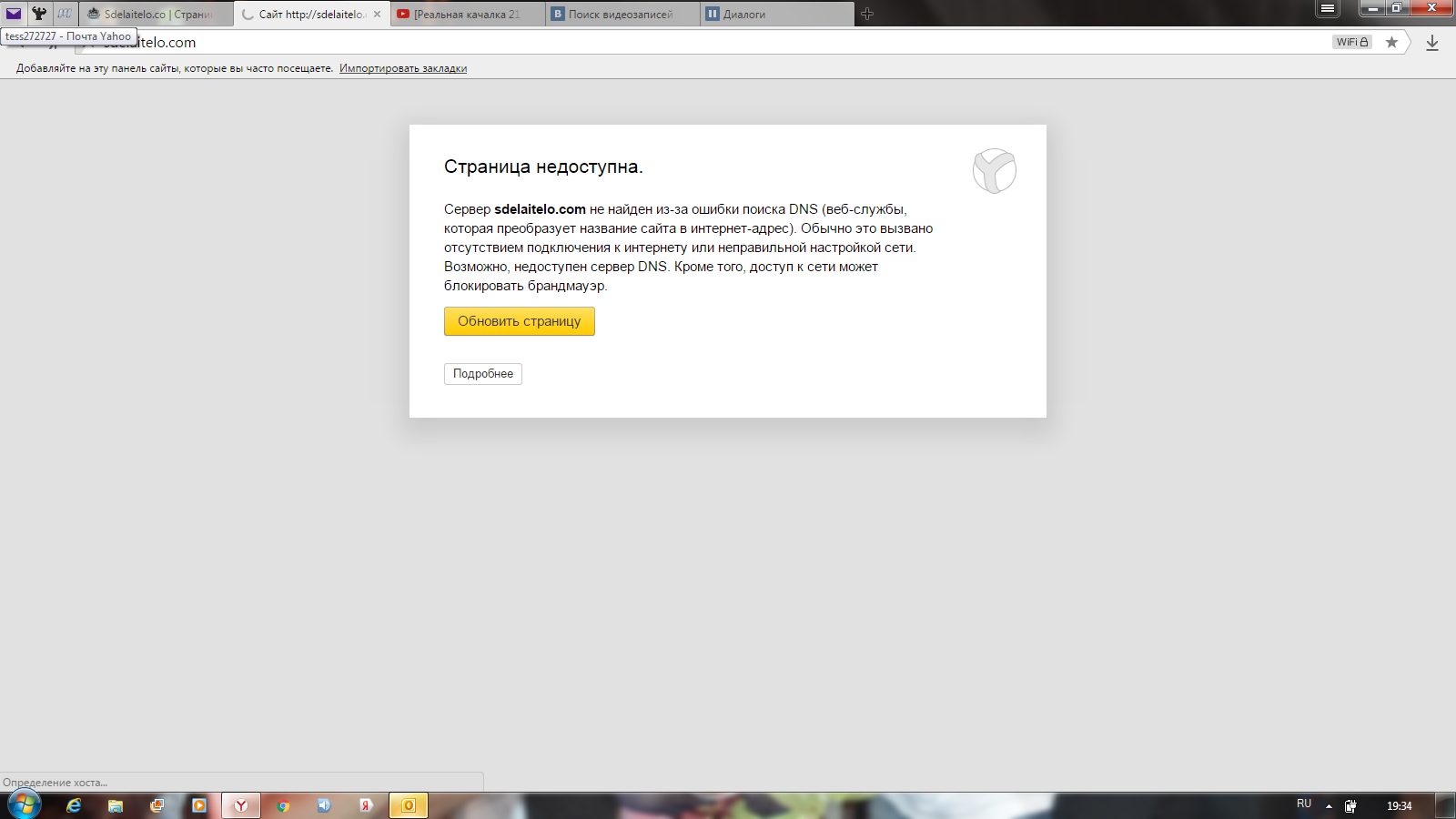The height and width of the screenshot is (819, 1456).
Task: Bookmark page with the star icon
Action: point(1391,42)
